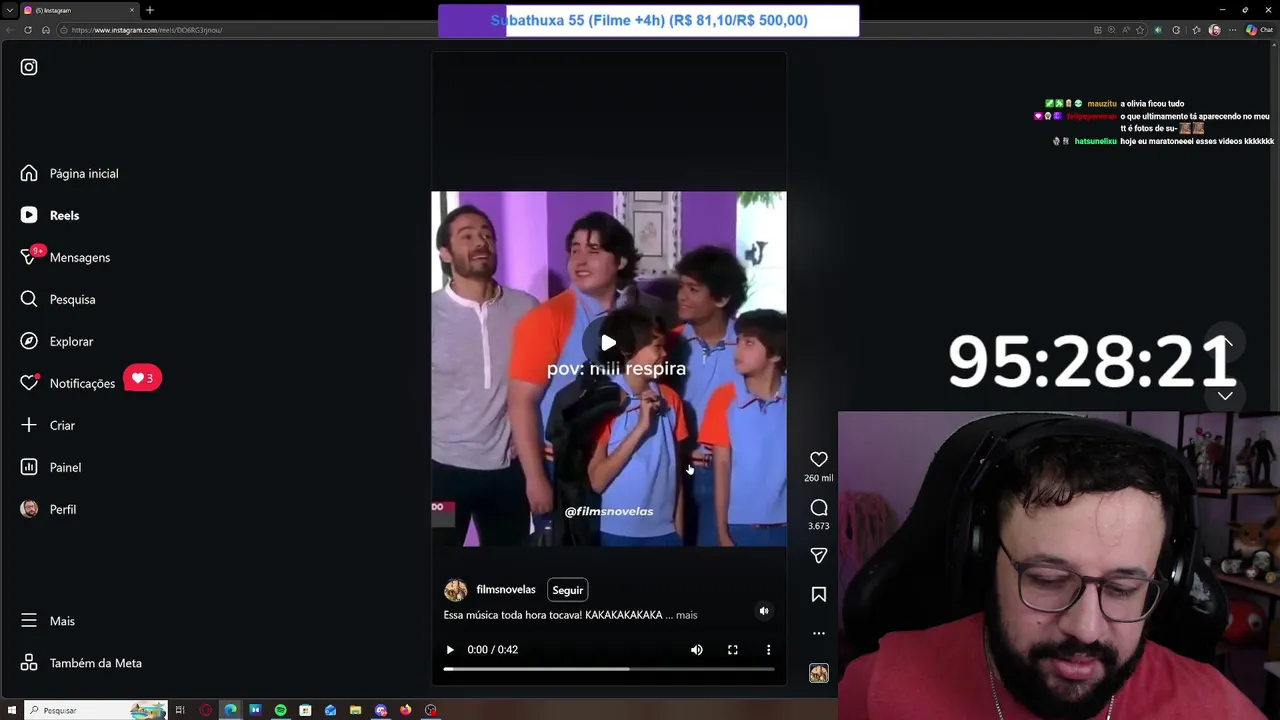This screenshot has height=720, width=1280.
Task: Open tab actions dropdown chevron
Action: pyautogui.click(x=10, y=10)
